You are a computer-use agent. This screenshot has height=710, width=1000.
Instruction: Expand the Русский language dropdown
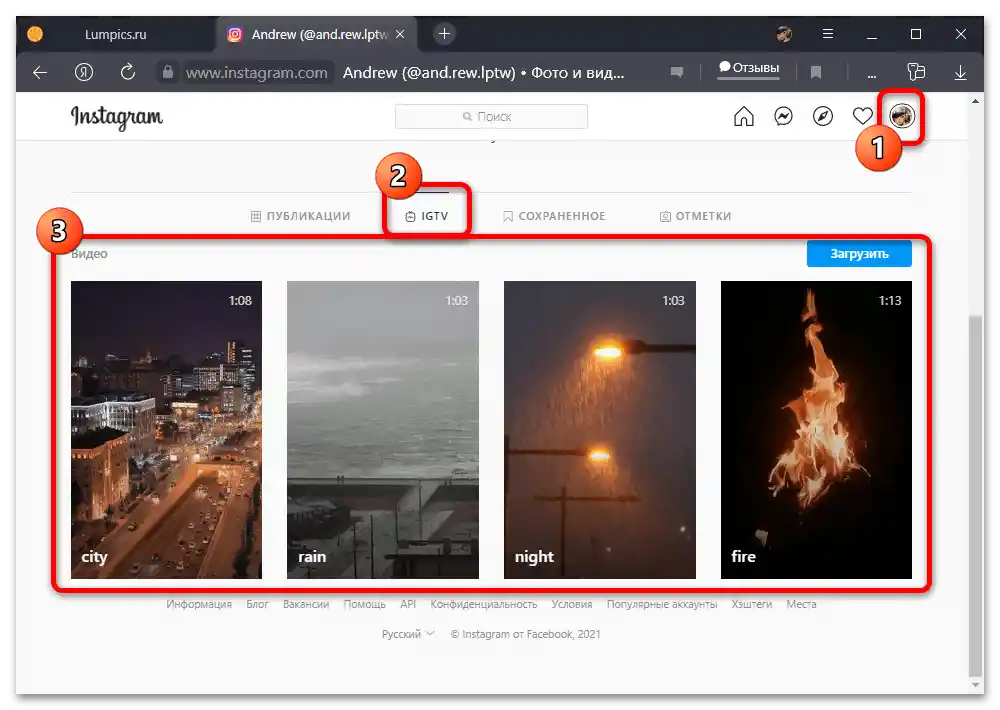pyautogui.click(x=408, y=634)
